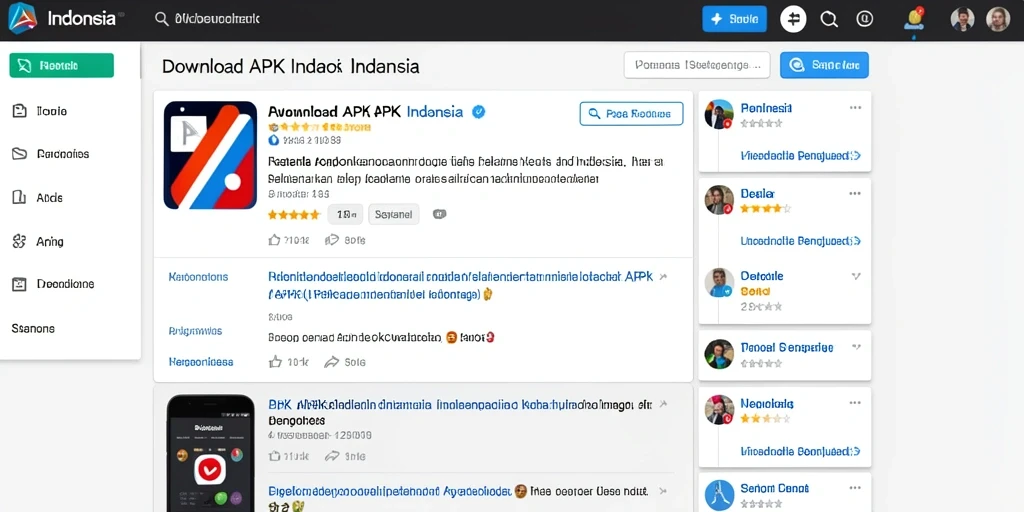Click the green Reoeiale sidebar button

coord(61,65)
